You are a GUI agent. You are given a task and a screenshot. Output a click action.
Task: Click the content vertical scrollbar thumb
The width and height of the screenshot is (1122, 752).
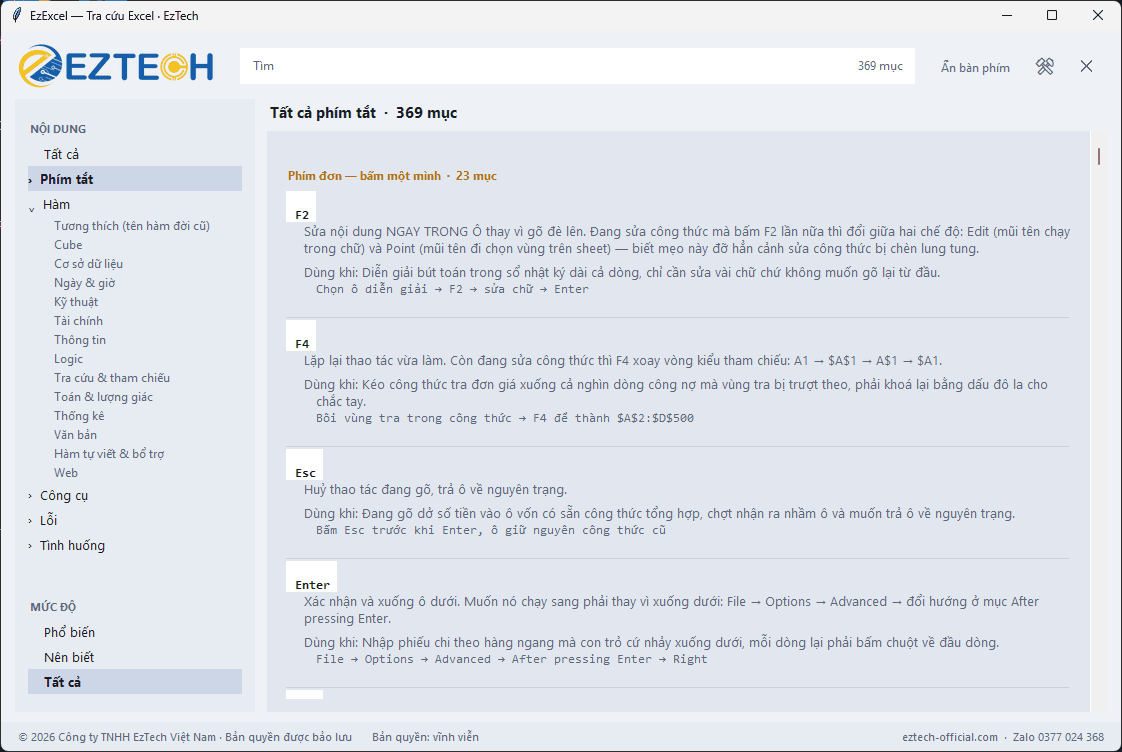pos(1098,156)
